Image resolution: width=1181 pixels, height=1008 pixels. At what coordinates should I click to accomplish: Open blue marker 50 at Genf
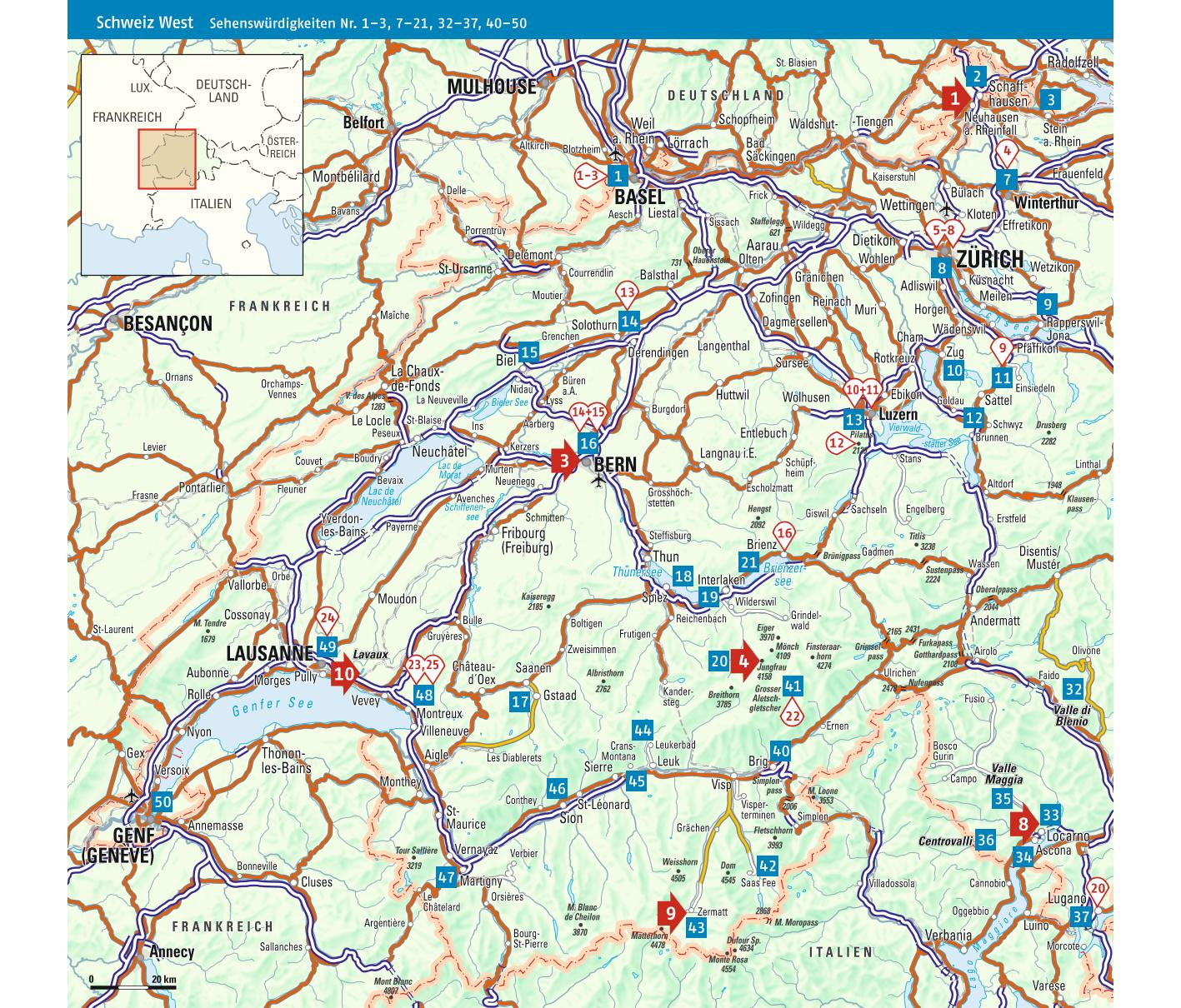tap(163, 803)
